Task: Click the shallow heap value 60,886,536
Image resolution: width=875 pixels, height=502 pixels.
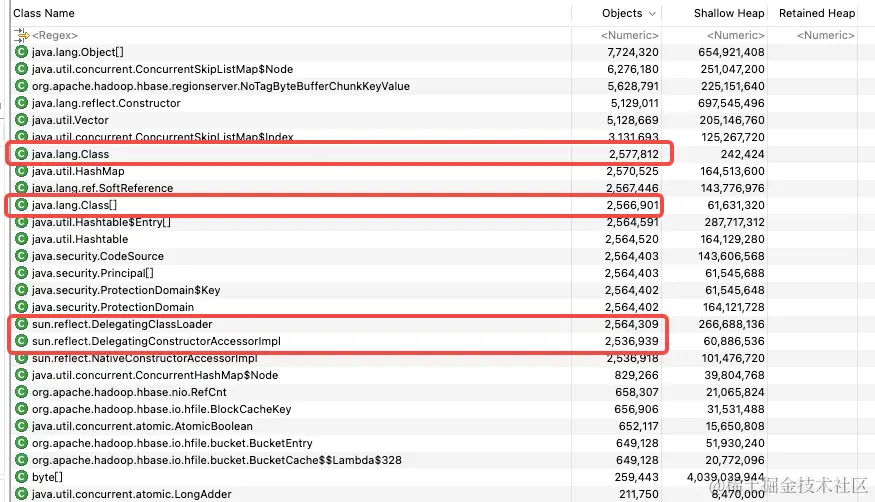Action: (734, 341)
